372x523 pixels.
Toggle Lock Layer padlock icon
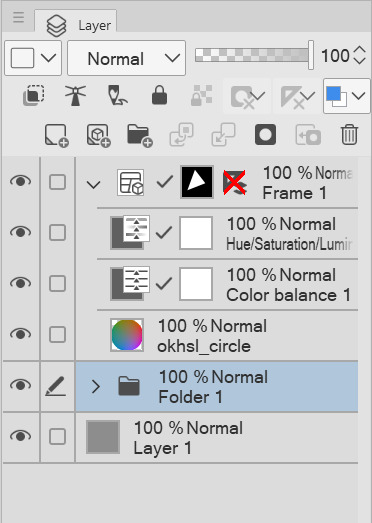(x=159, y=95)
